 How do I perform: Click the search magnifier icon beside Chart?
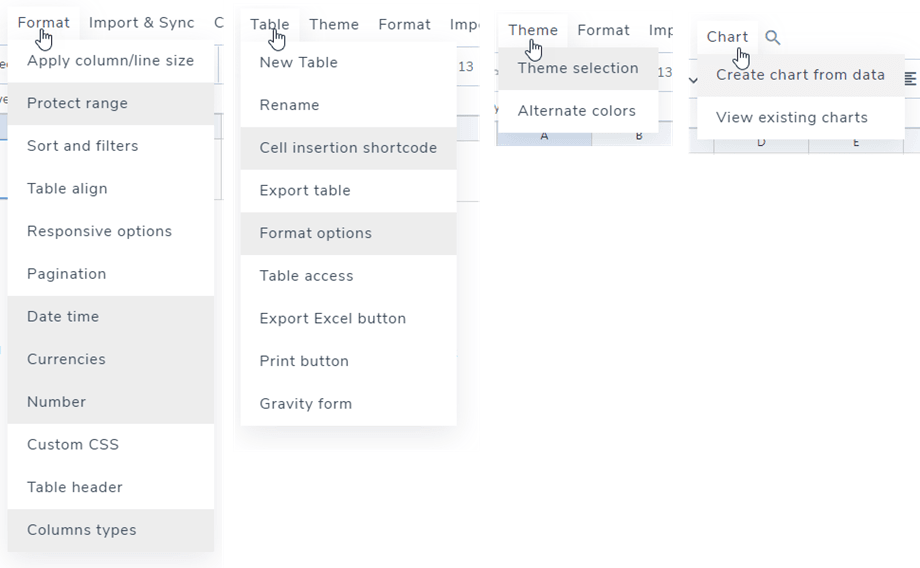click(x=773, y=38)
